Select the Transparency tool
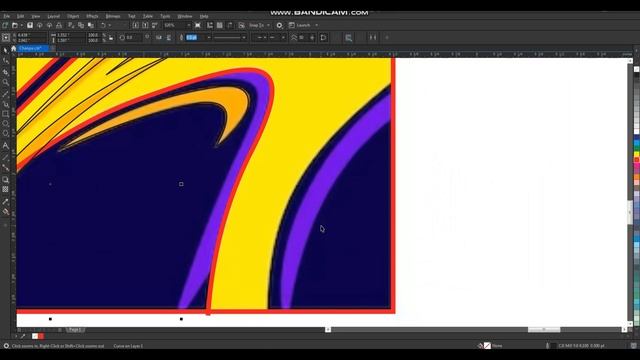 point(5,189)
